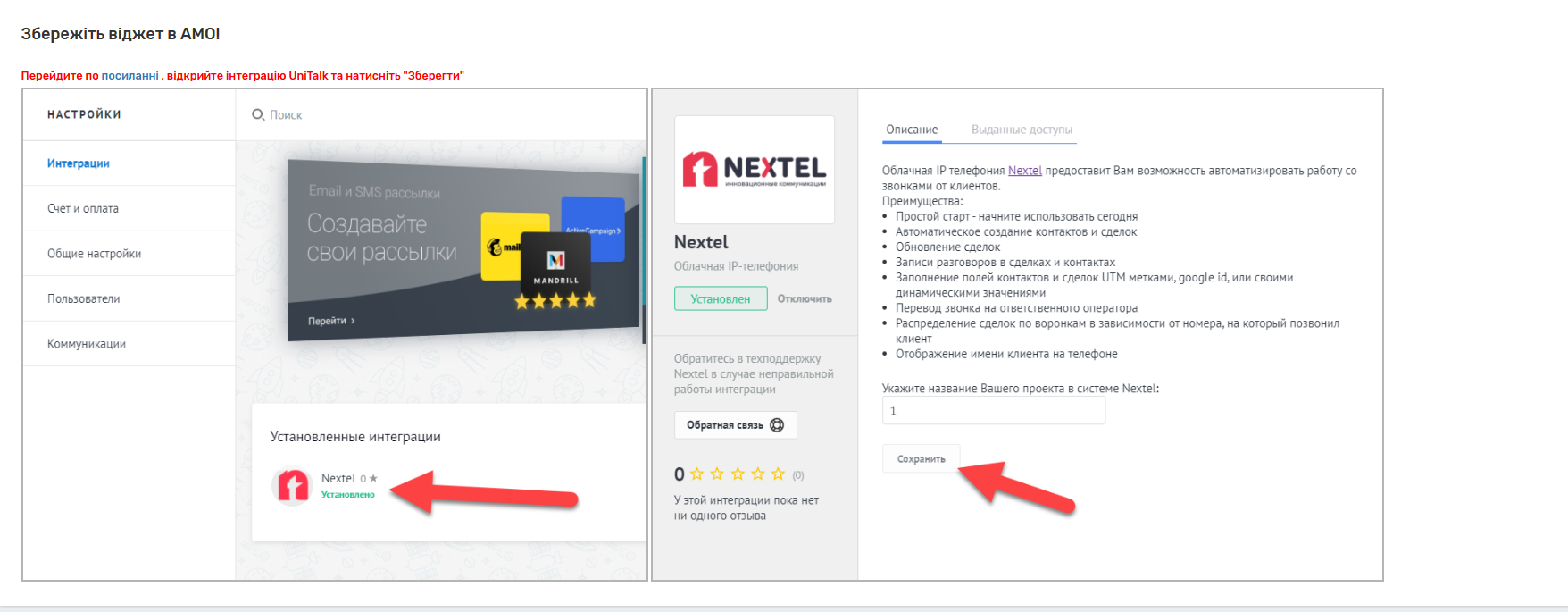Click the Сохранить button
The height and width of the screenshot is (612, 1568).
(x=922, y=458)
